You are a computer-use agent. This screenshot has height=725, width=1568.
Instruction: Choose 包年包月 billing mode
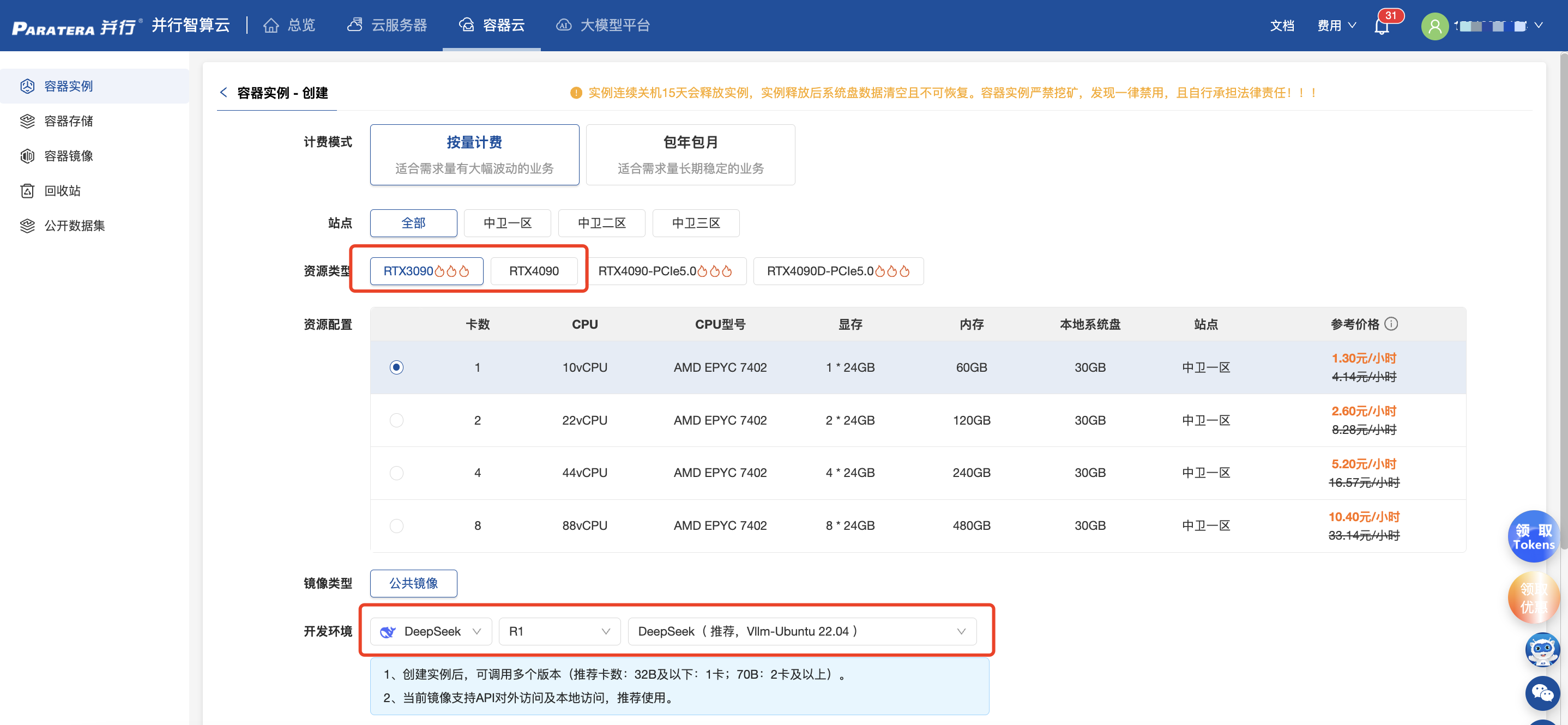click(690, 155)
